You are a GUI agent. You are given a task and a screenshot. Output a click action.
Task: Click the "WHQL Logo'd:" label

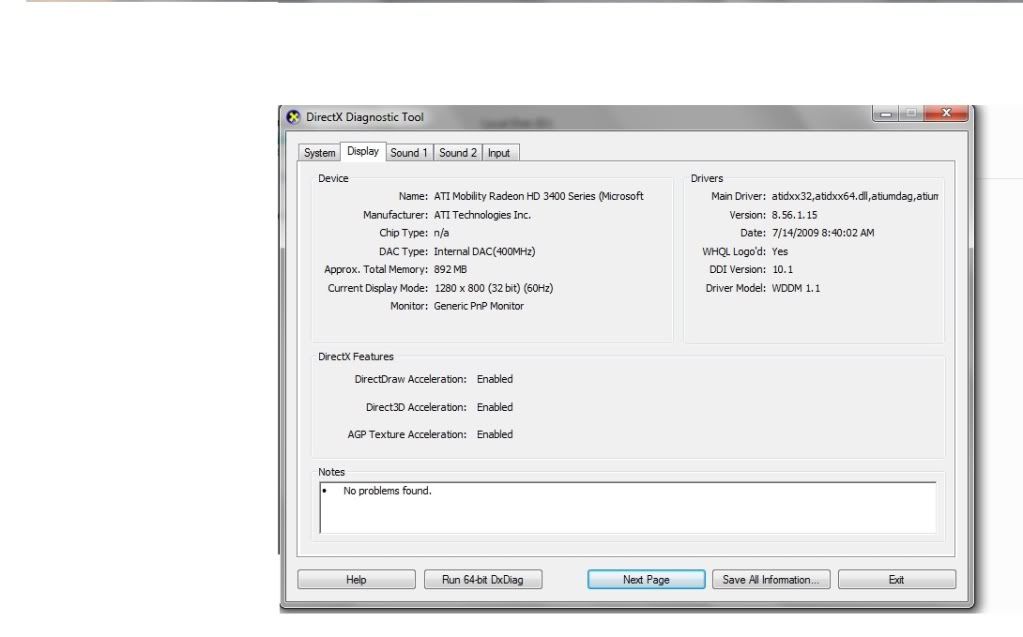coord(734,251)
